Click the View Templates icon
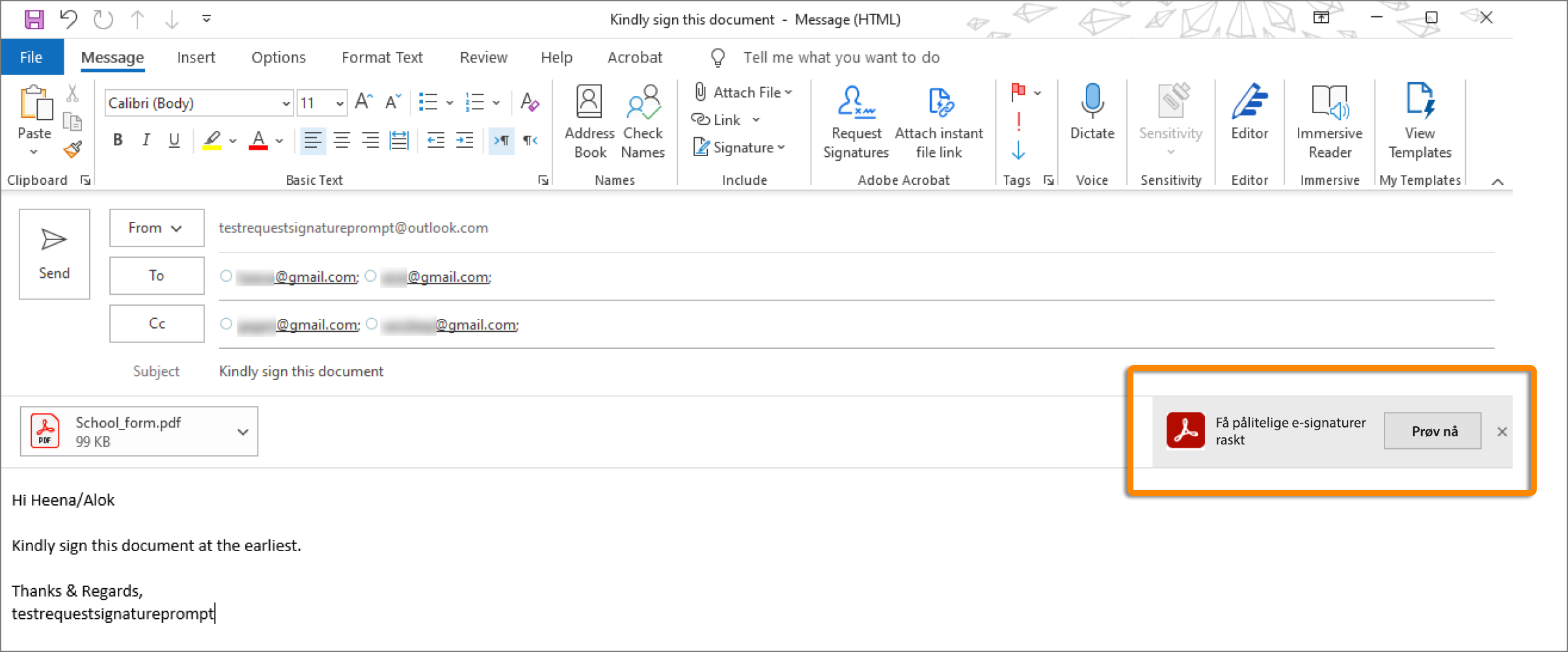 tap(1420, 103)
